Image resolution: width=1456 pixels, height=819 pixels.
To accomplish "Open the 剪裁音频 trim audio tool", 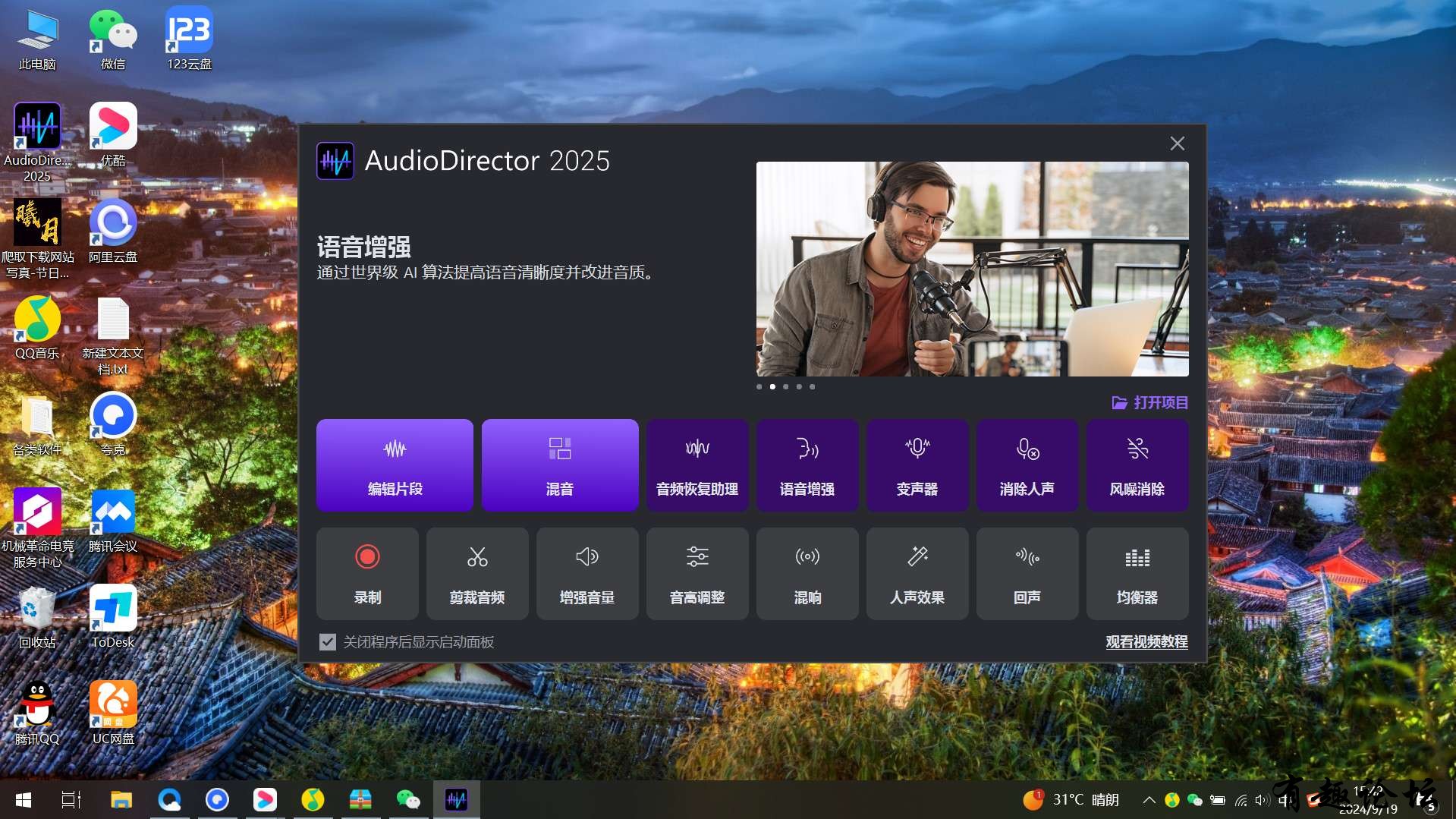I will [477, 574].
